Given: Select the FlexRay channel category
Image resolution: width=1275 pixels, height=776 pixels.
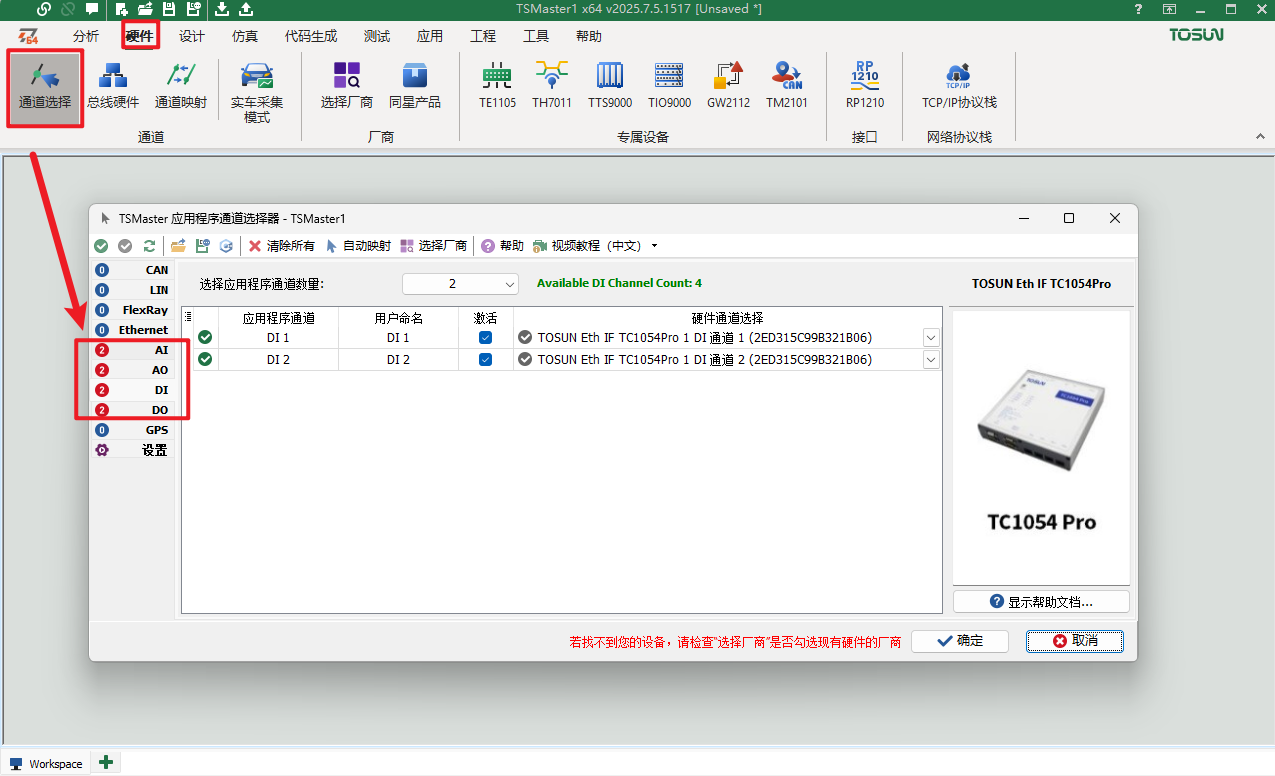Looking at the screenshot, I should 132,310.
